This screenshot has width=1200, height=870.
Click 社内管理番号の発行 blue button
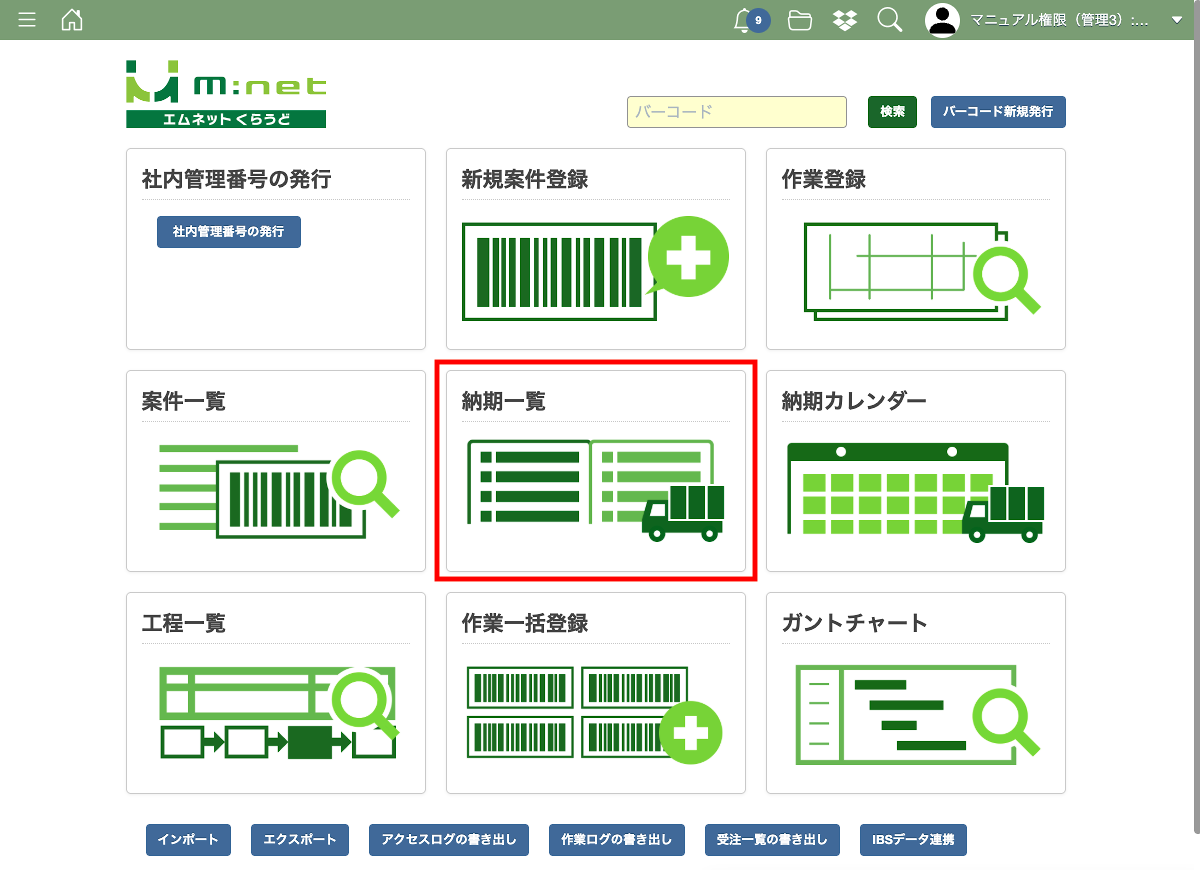click(228, 231)
